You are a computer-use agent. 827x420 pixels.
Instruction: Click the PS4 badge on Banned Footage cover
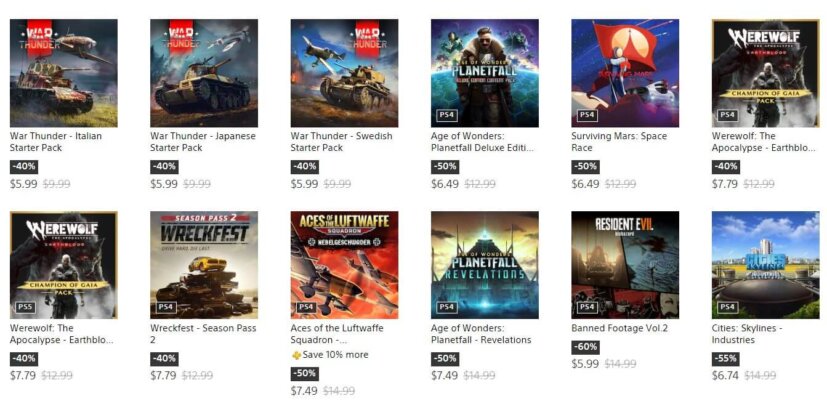coord(587,307)
